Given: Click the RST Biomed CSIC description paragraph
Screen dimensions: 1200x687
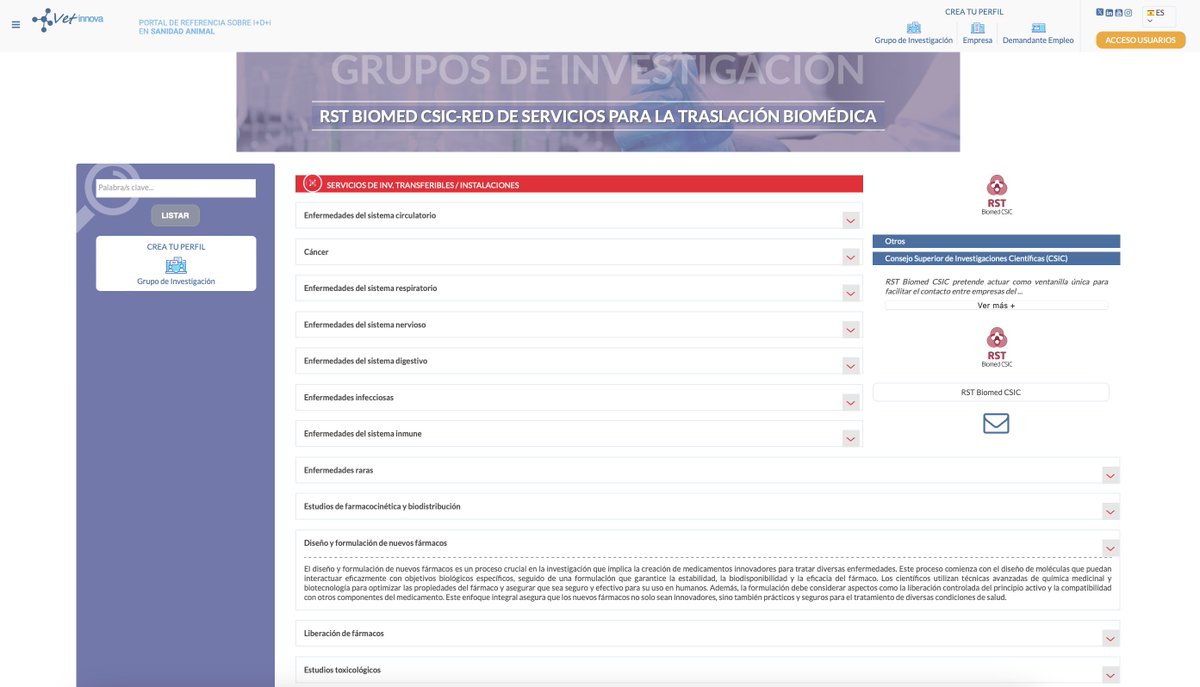Looking at the screenshot, I should click(x=996, y=286).
